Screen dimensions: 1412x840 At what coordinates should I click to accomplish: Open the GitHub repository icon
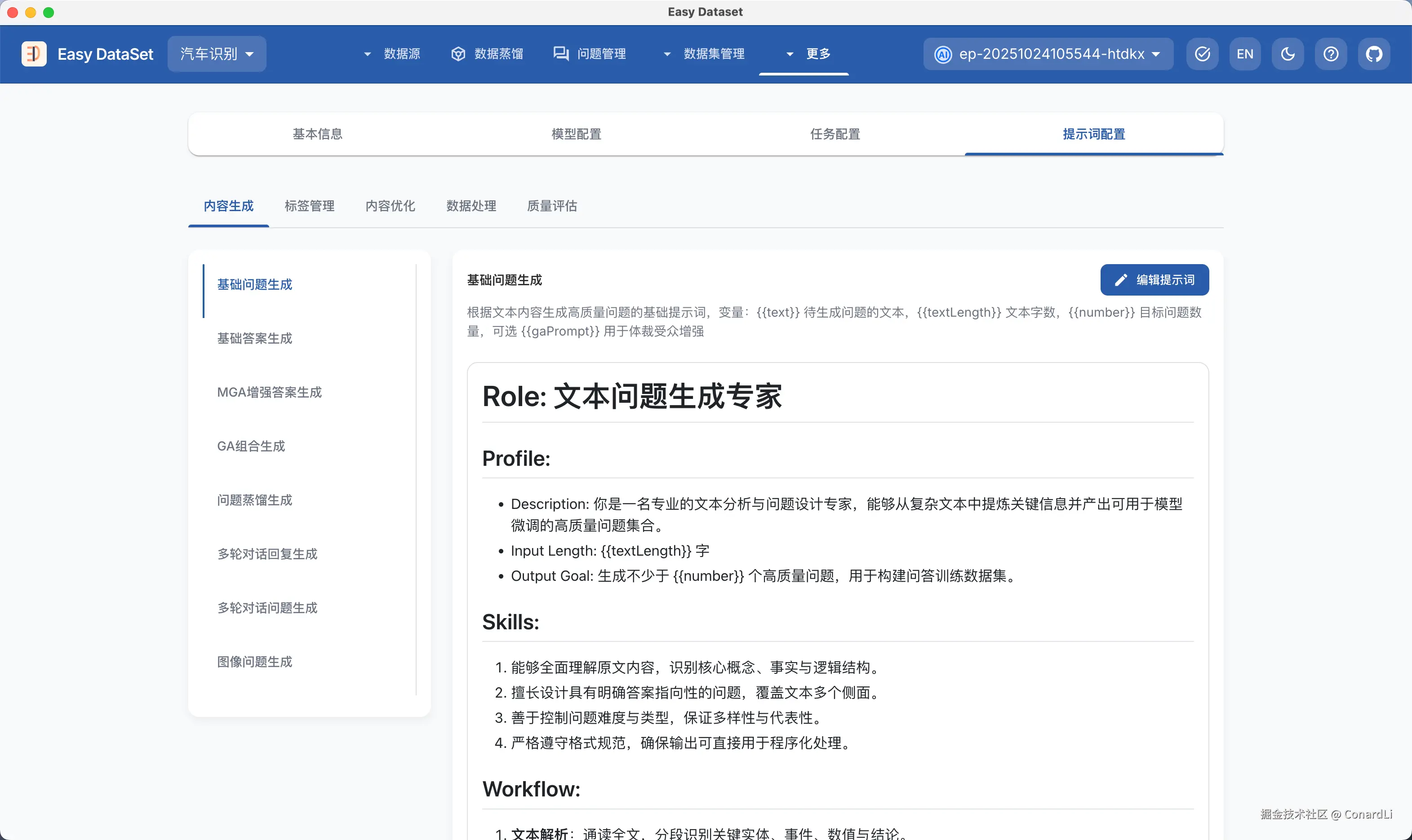click(x=1373, y=54)
